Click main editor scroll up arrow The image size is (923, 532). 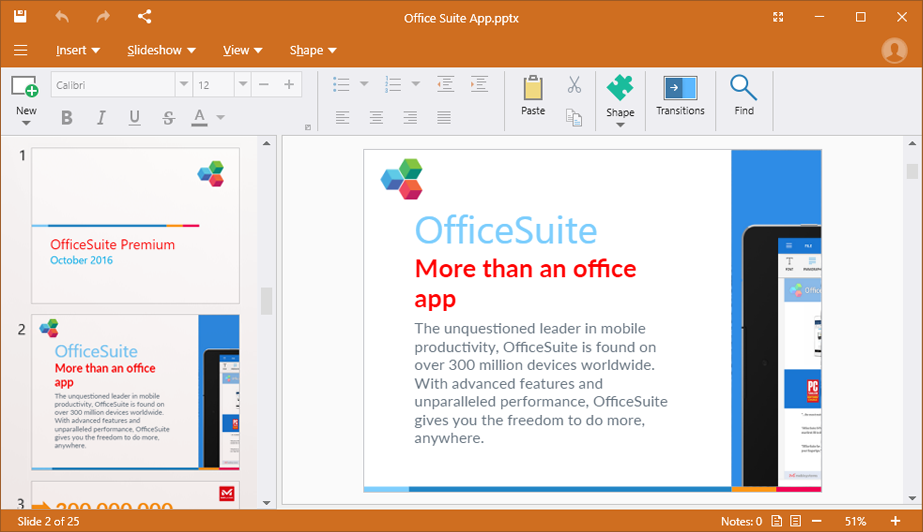pos(912,143)
